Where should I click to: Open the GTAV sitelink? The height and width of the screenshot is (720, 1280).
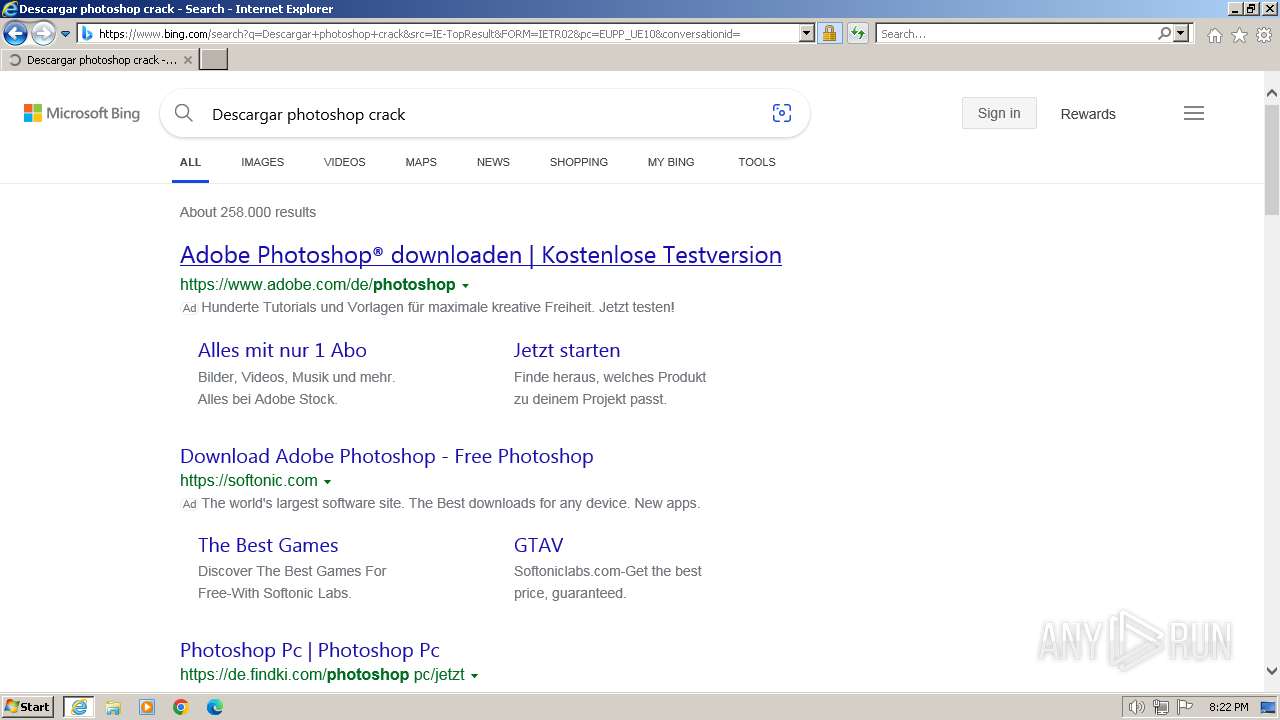539,545
